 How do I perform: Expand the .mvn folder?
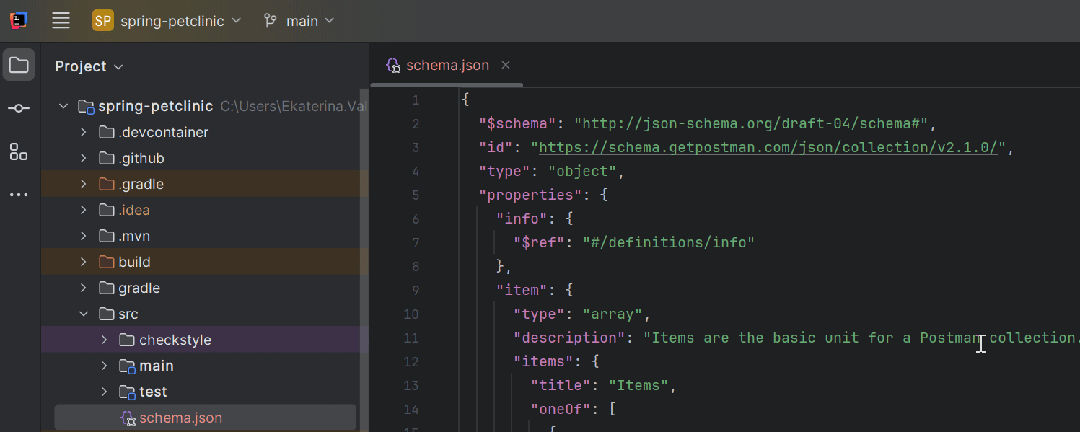[x=83, y=236]
